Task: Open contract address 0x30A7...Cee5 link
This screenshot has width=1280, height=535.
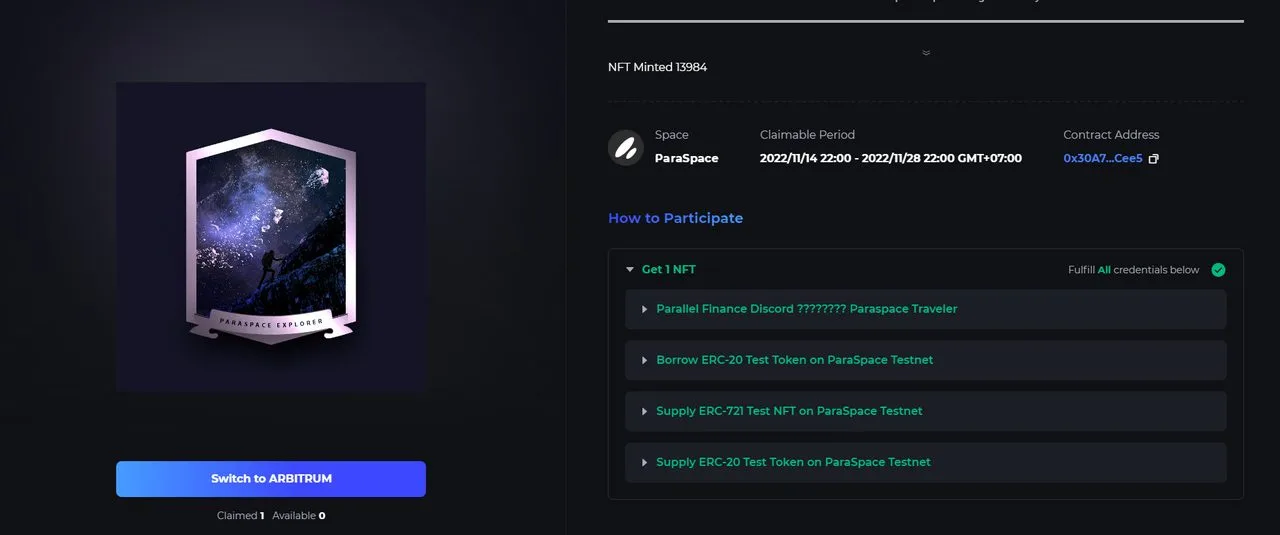Action: coord(1103,159)
